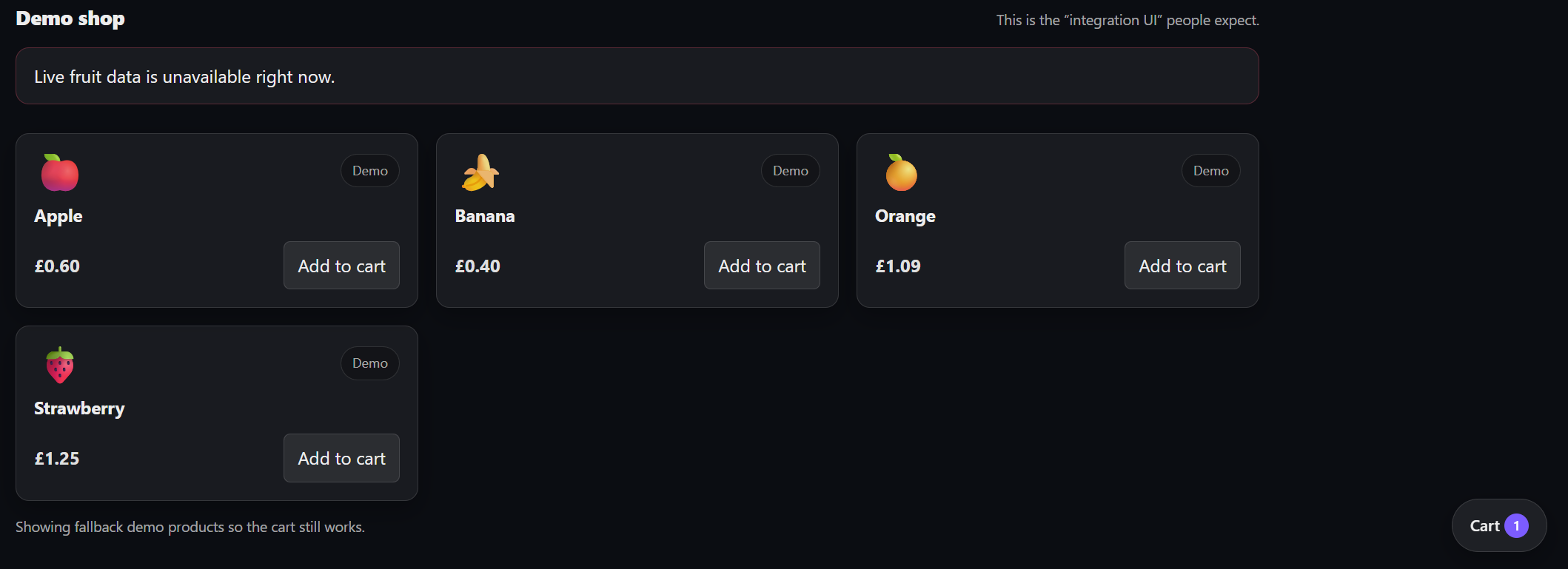The height and width of the screenshot is (569, 1568).
Task: Click the Demo badge on Orange card
Action: pyautogui.click(x=1211, y=171)
